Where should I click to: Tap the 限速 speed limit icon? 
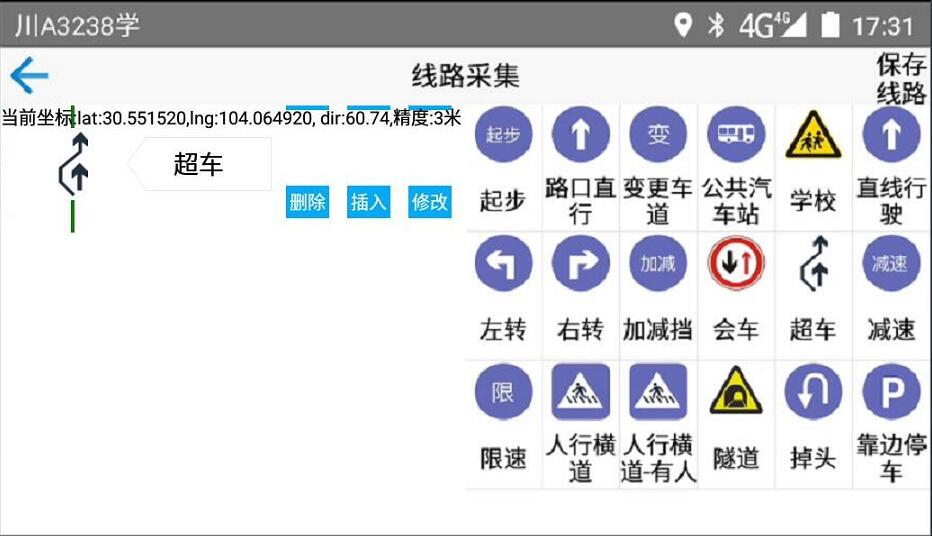click(x=503, y=392)
